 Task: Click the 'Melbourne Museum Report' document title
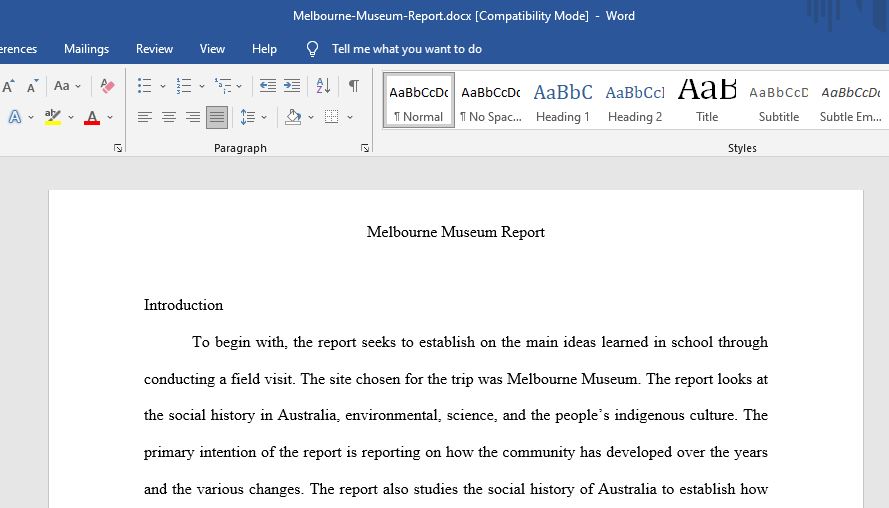click(456, 232)
